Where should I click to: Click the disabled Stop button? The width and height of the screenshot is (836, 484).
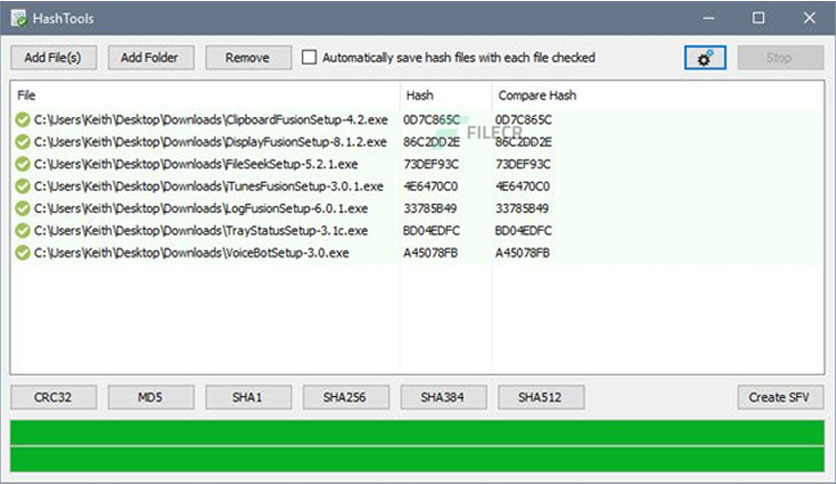781,58
